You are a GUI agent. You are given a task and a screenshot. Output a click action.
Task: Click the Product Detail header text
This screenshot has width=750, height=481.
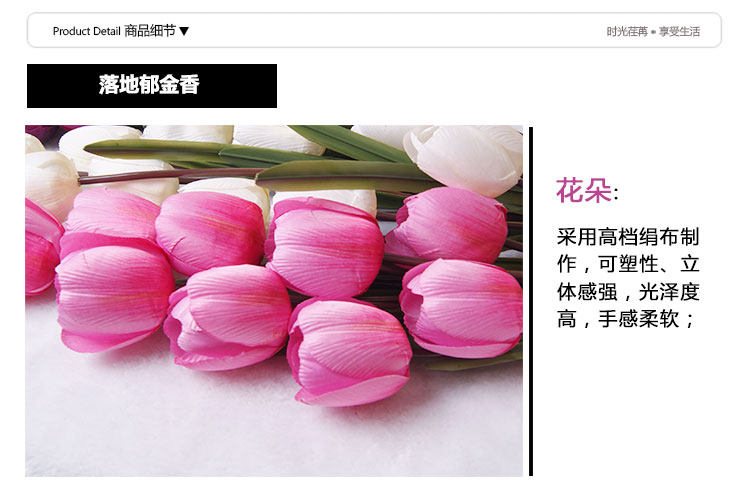(x=87, y=31)
